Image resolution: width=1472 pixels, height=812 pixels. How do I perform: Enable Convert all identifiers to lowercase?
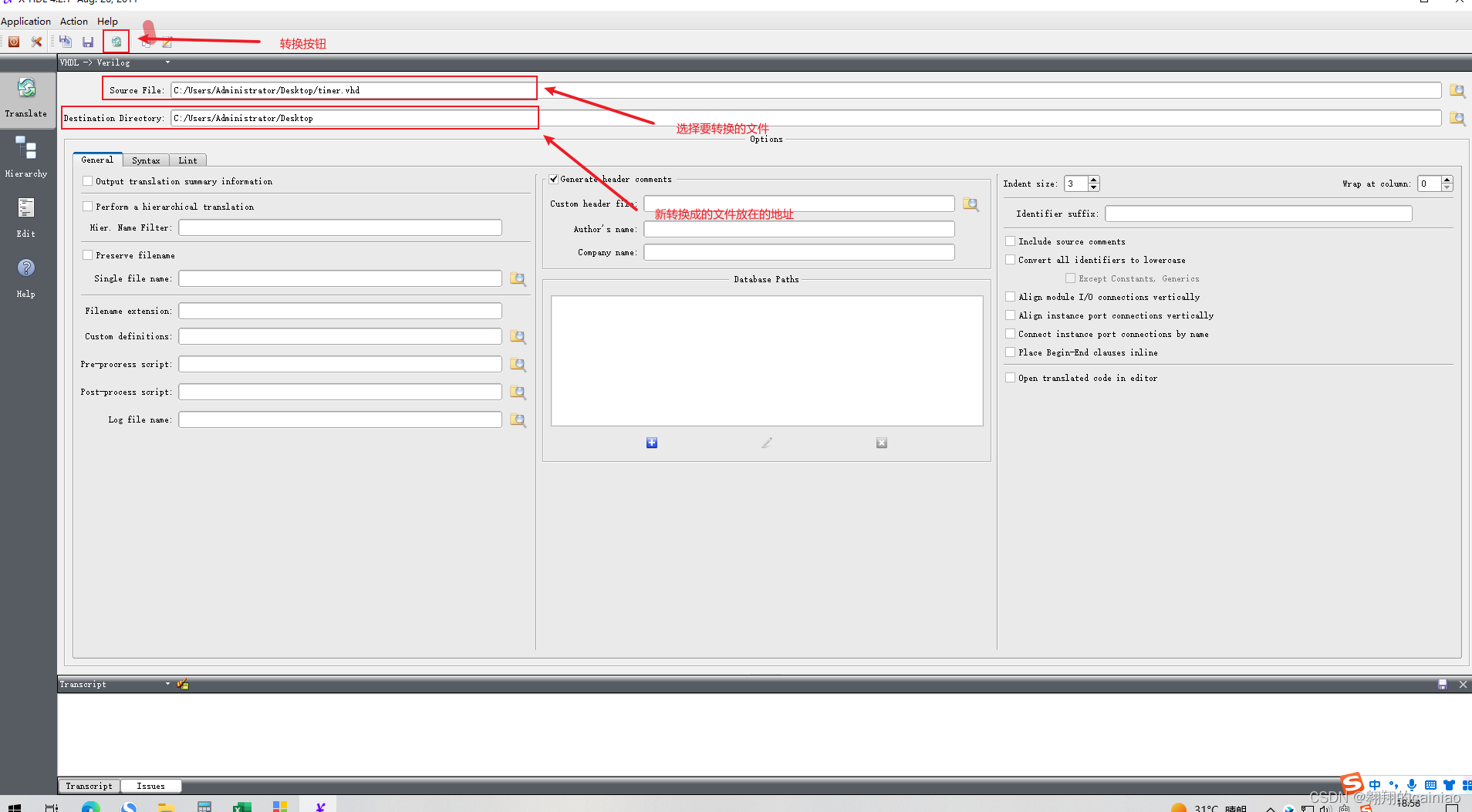1011,260
